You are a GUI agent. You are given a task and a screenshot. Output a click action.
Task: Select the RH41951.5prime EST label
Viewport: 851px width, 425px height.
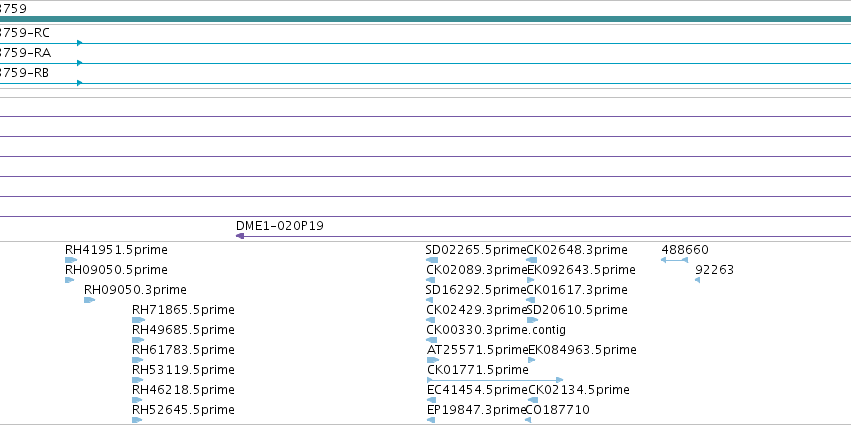coord(116,250)
